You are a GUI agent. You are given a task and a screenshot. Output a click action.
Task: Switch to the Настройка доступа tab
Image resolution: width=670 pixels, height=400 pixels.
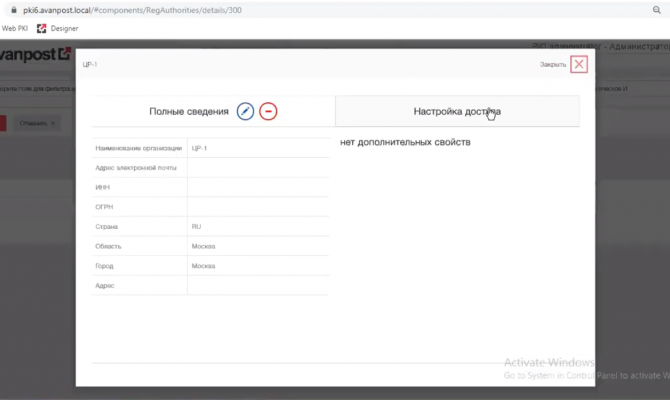tap(457, 112)
